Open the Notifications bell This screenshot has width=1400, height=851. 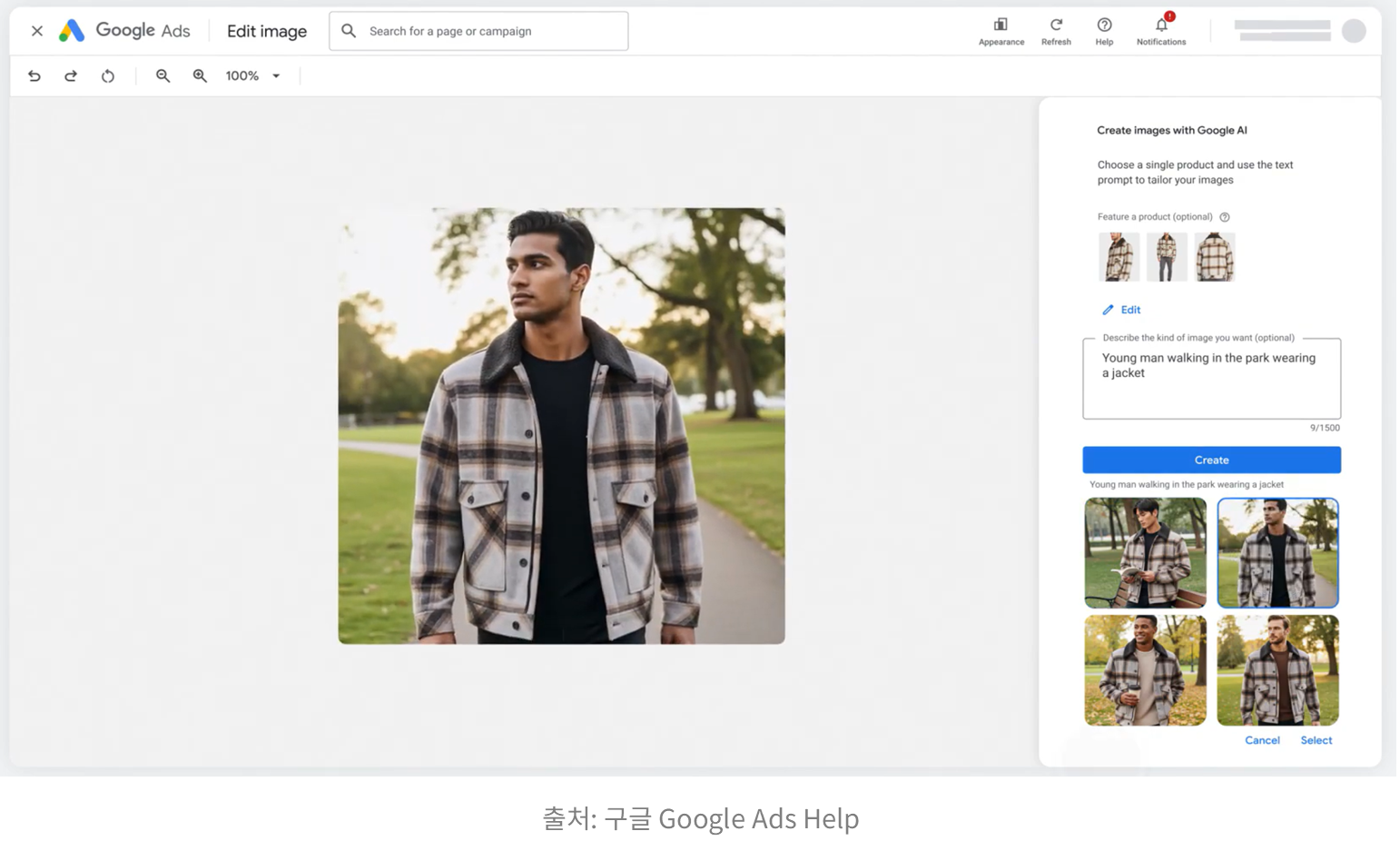(x=1161, y=25)
